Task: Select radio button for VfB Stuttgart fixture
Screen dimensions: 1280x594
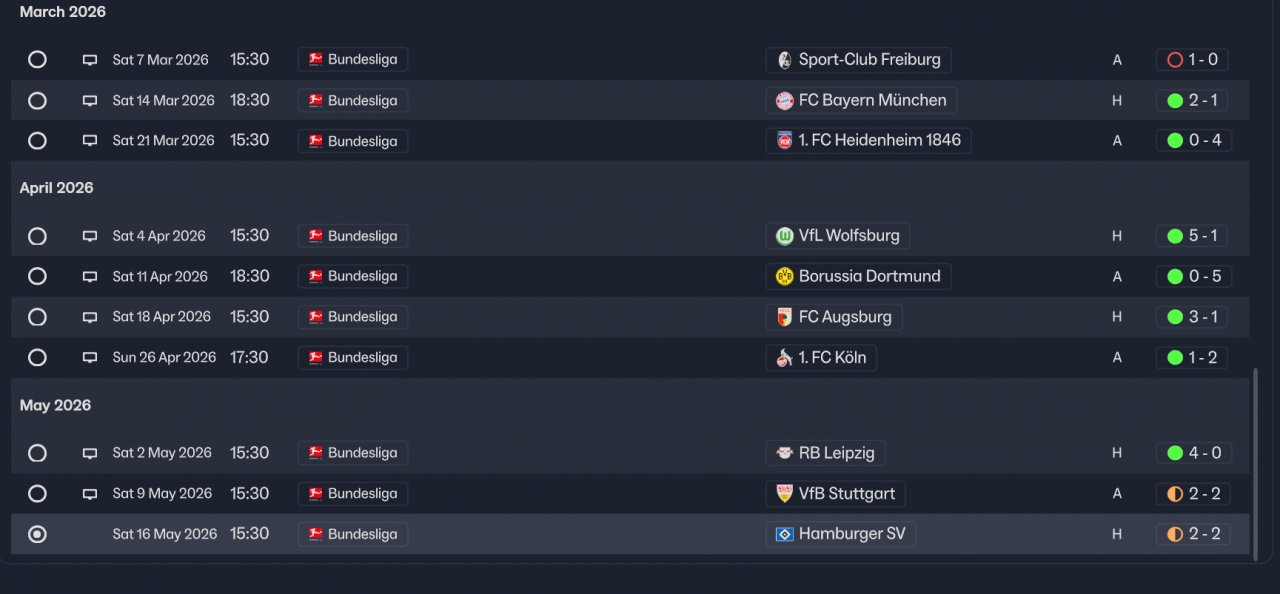Action: (37, 494)
